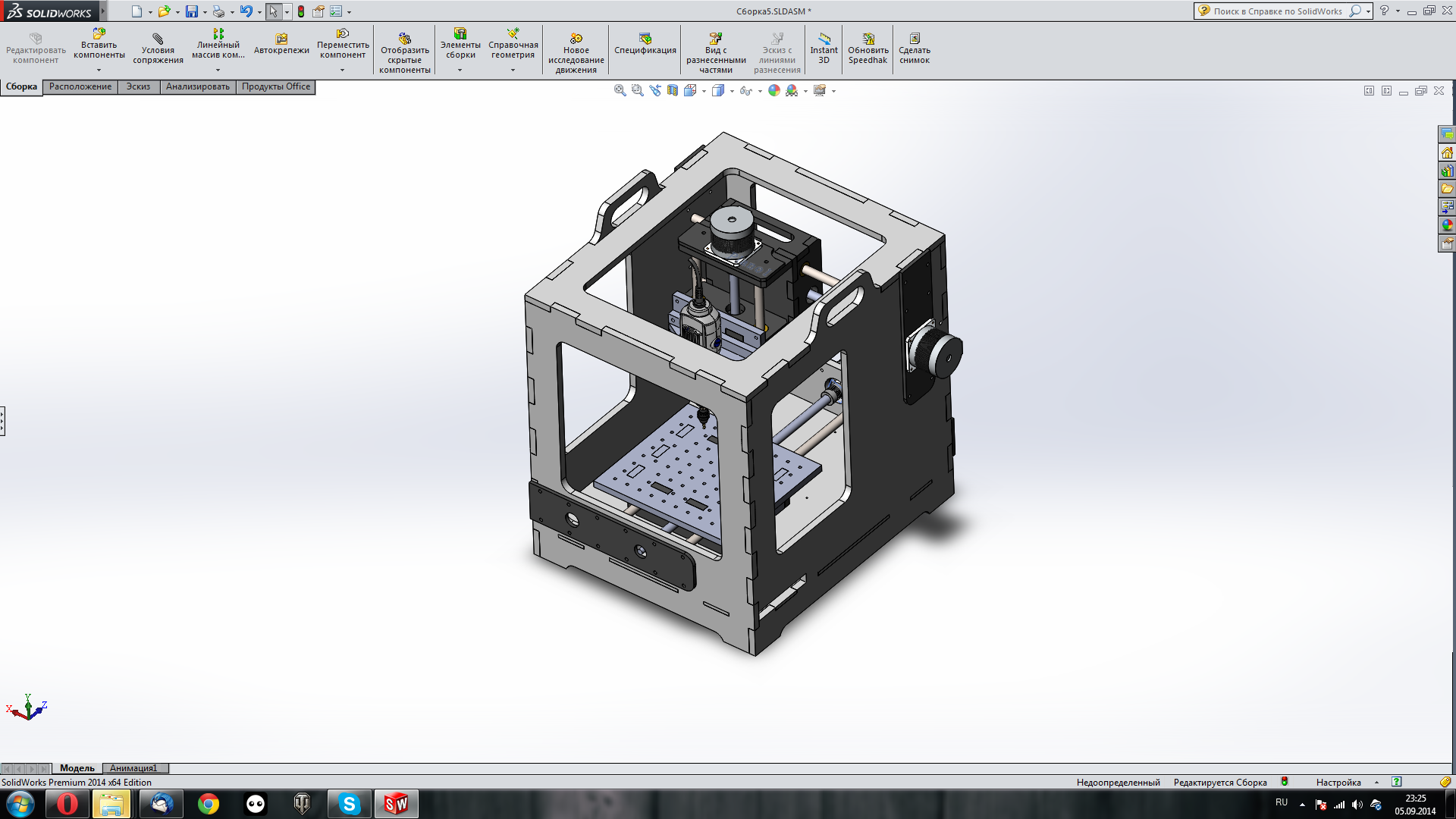This screenshot has width=1456, height=819.
Task: Click Сделать снимок button
Action: pyautogui.click(x=914, y=49)
